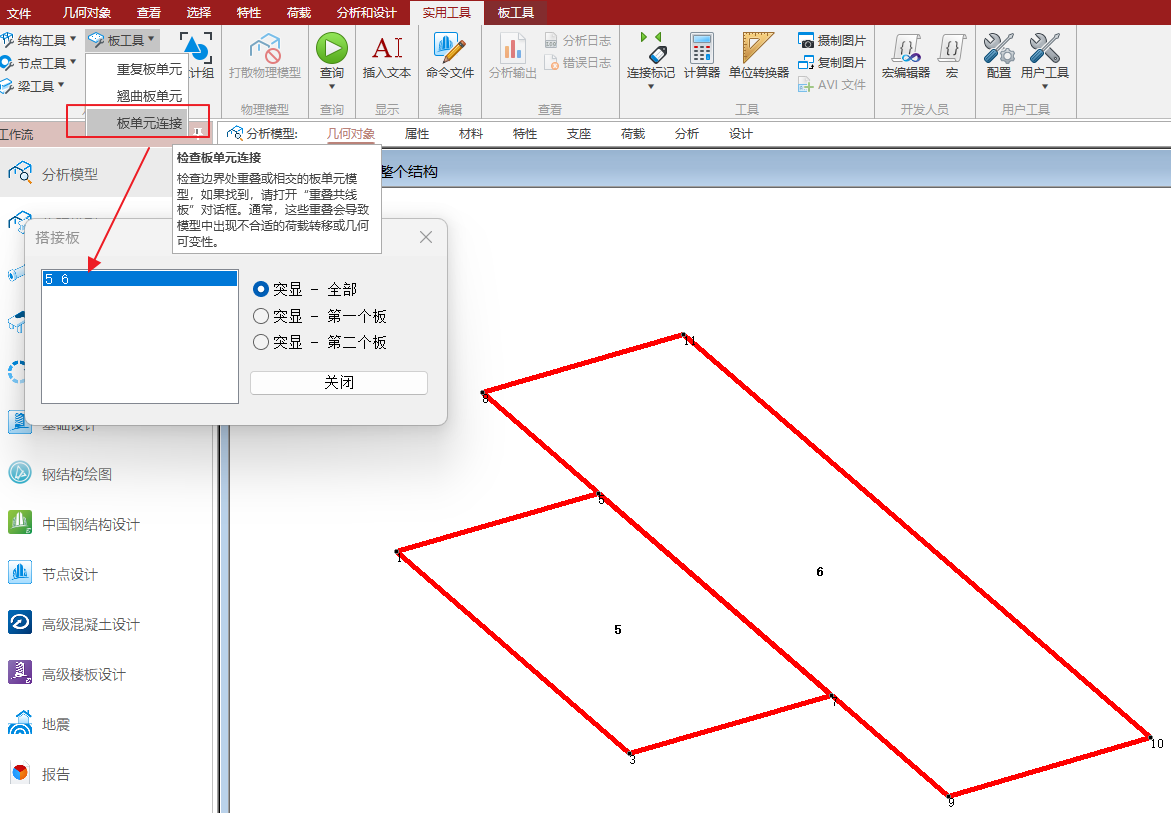
Task: Click the 宏 icon
Action: 952,49
